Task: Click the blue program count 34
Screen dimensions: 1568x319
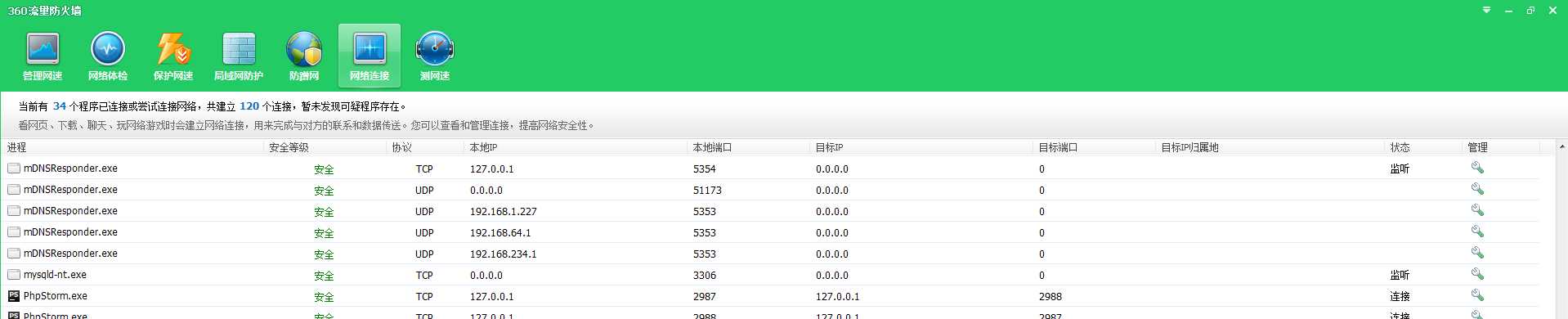Action: [60, 106]
